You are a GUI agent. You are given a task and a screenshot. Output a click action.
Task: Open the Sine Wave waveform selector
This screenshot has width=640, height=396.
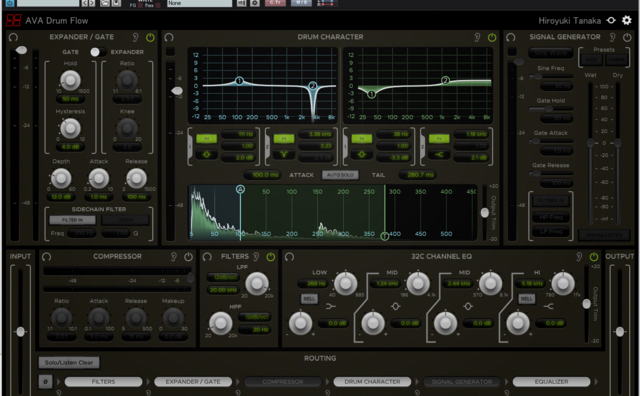(551, 53)
